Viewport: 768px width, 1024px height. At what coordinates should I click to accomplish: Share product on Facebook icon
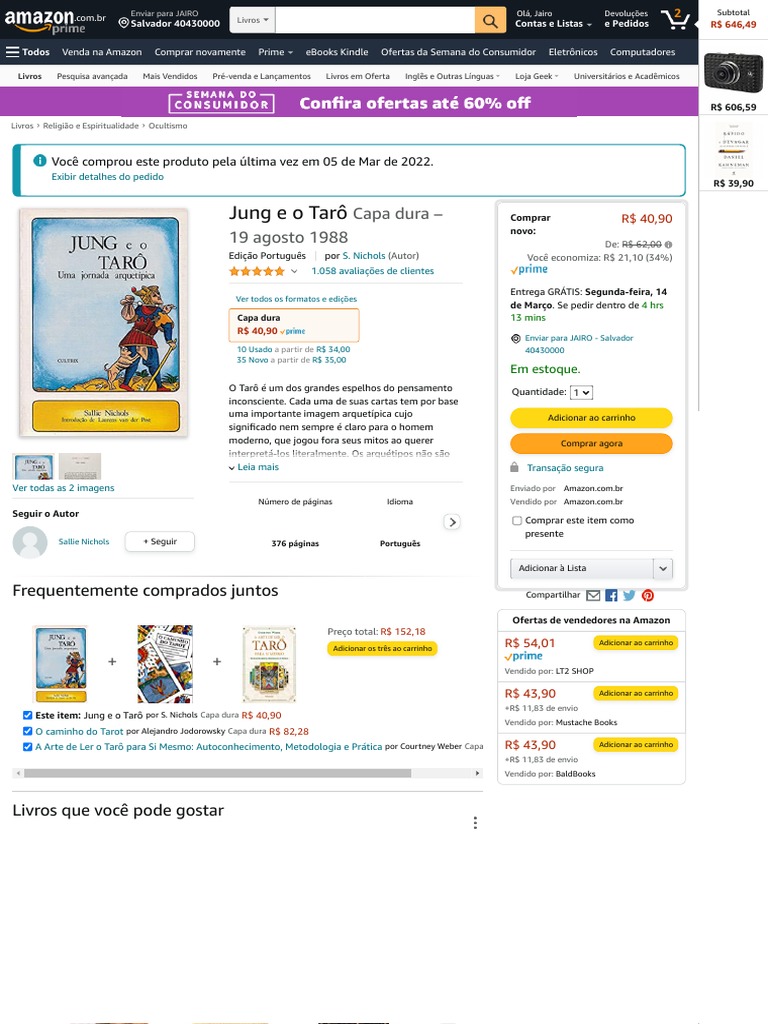point(611,595)
